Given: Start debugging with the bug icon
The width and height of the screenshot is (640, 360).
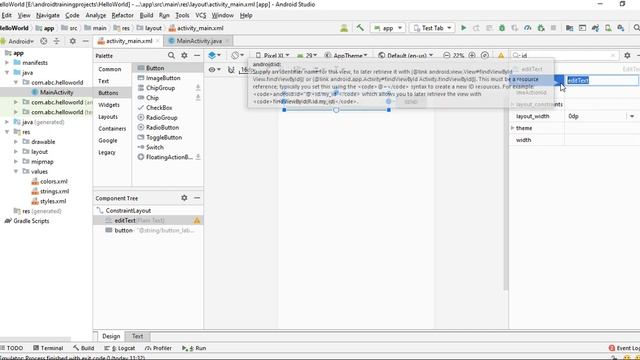Looking at the screenshot, I should click(502, 28).
